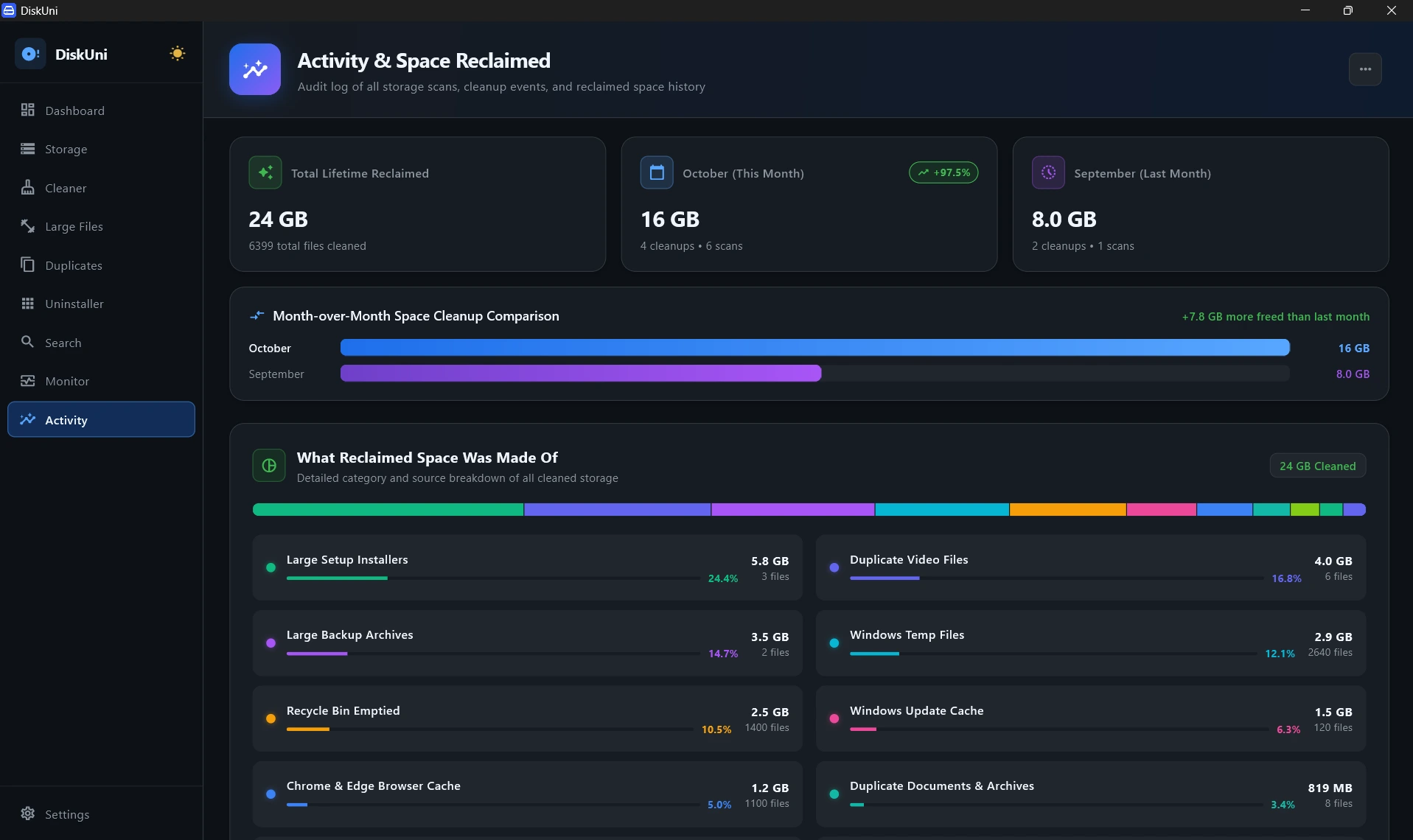
Task: Select Duplicate Documents & Archives row
Action: pos(1091,794)
